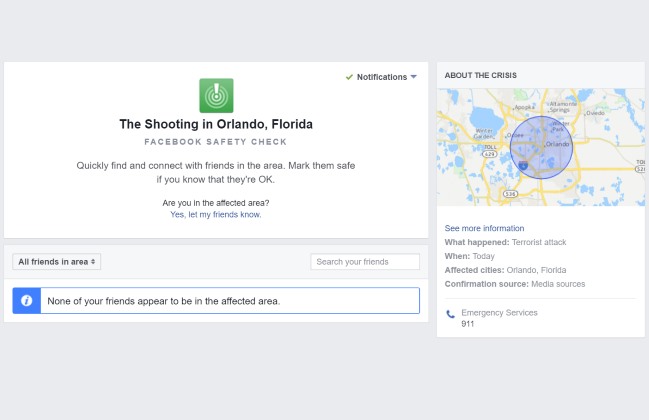This screenshot has height=420, width=649.
Task: Focus the Search your friends field
Action: pyautogui.click(x=365, y=262)
